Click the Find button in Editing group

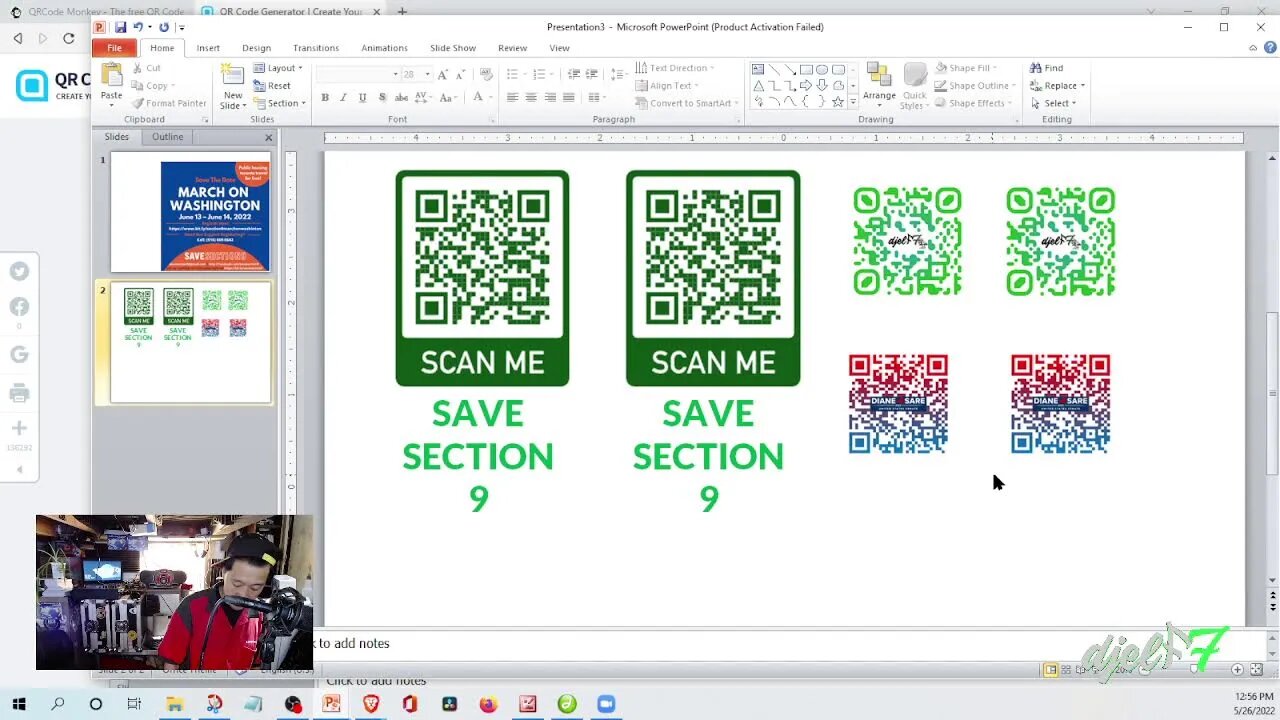1047,68
